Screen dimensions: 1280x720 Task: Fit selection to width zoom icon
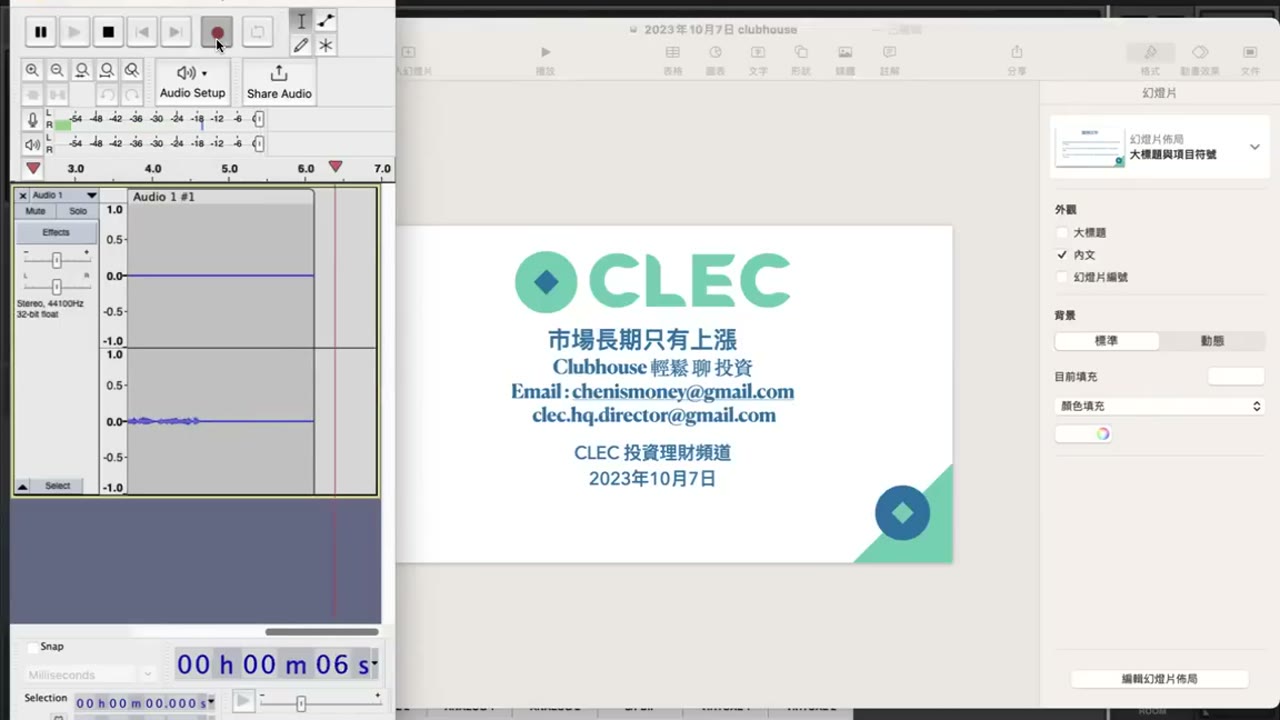click(x=82, y=70)
